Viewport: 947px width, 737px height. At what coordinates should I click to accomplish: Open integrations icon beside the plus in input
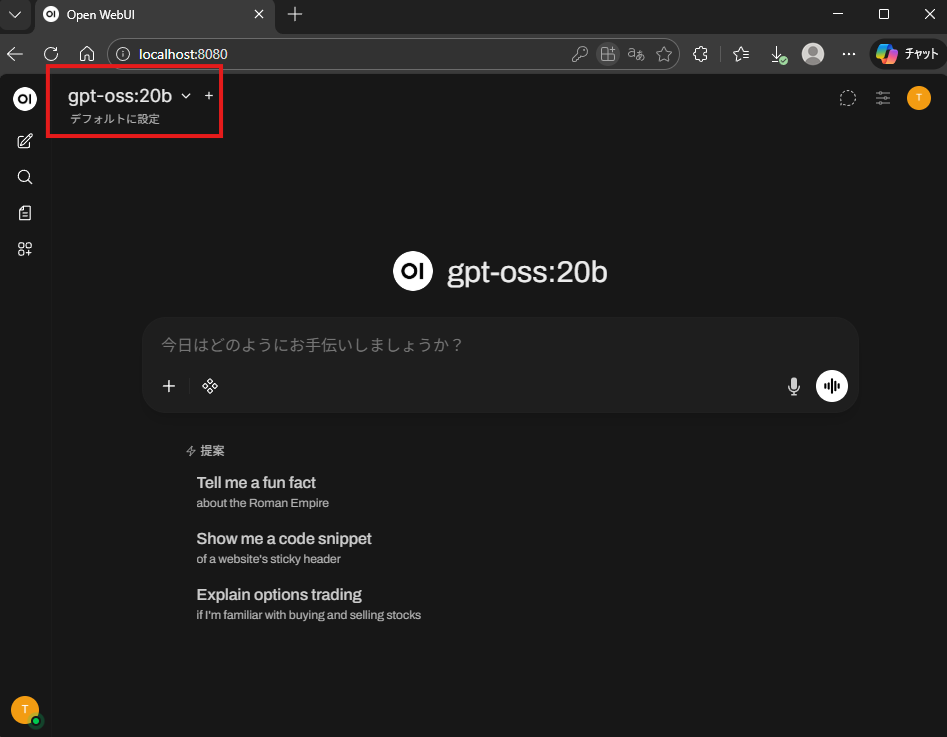click(x=210, y=386)
